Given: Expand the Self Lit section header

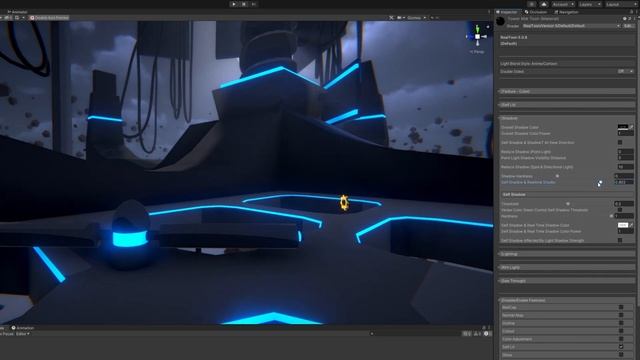Looking at the screenshot, I should tap(567, 105).
